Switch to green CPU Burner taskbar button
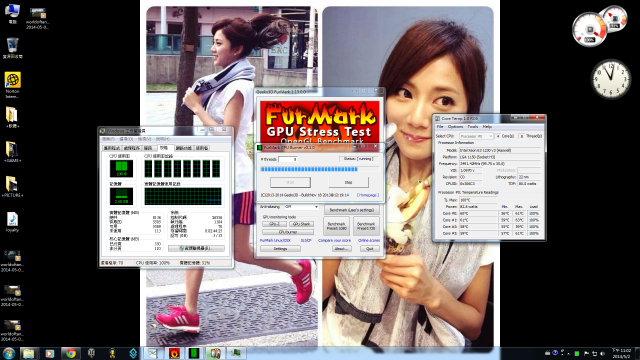 pyautogui.click(x=194, y=353)
